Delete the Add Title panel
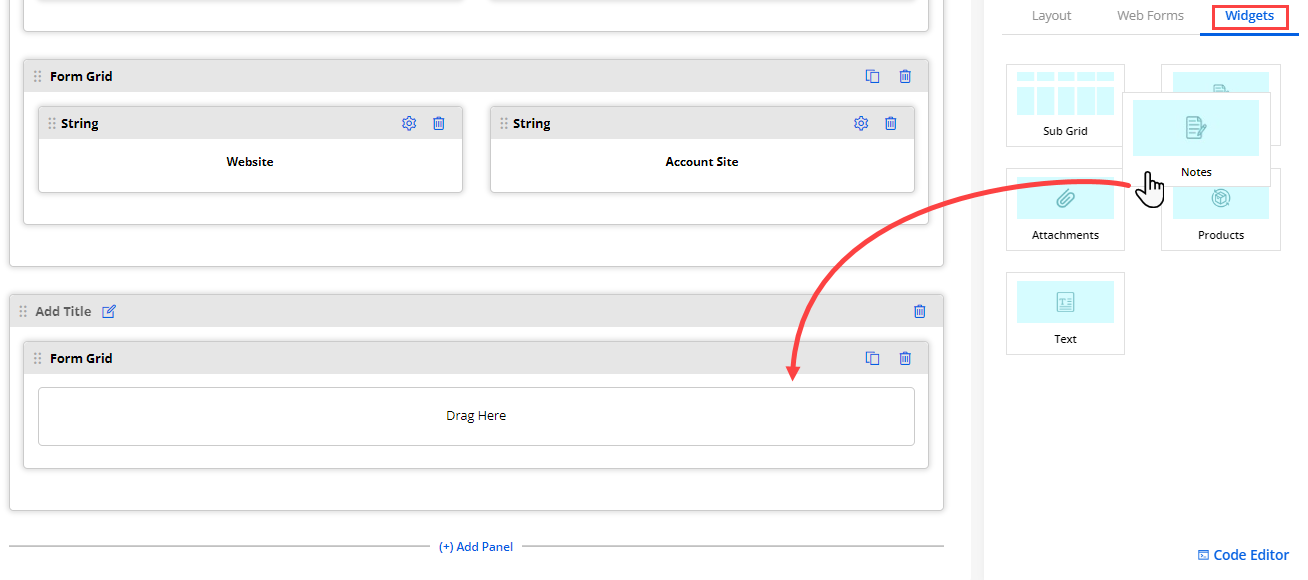This screenshot has height=580, width=1308. click(920, 311)
